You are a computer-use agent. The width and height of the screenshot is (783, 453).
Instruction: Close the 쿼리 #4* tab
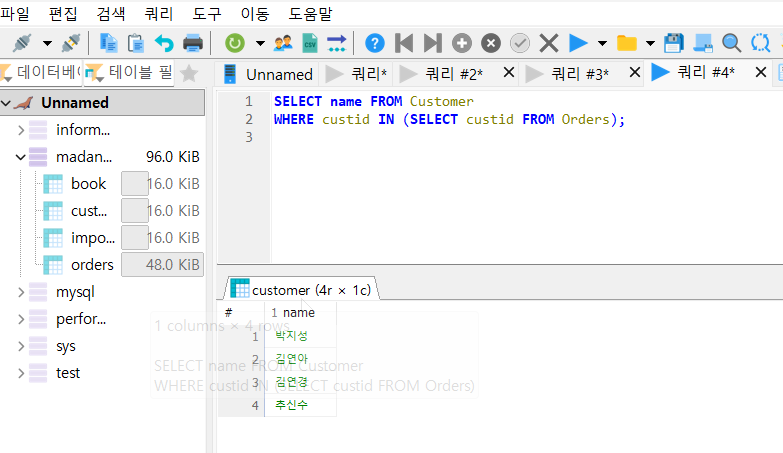pos(761,72)
